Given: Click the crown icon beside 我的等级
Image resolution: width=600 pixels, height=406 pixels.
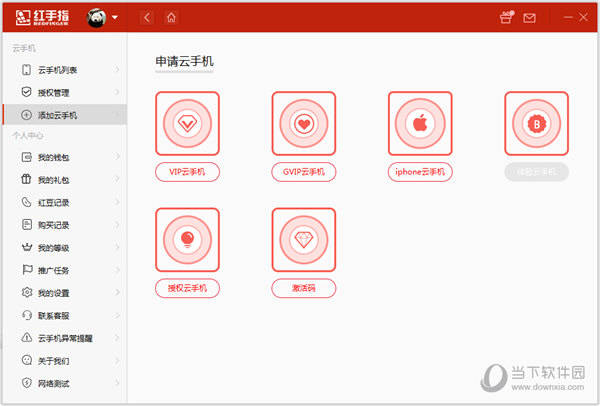Looking at the screenshot, I should tap(26, 247).
